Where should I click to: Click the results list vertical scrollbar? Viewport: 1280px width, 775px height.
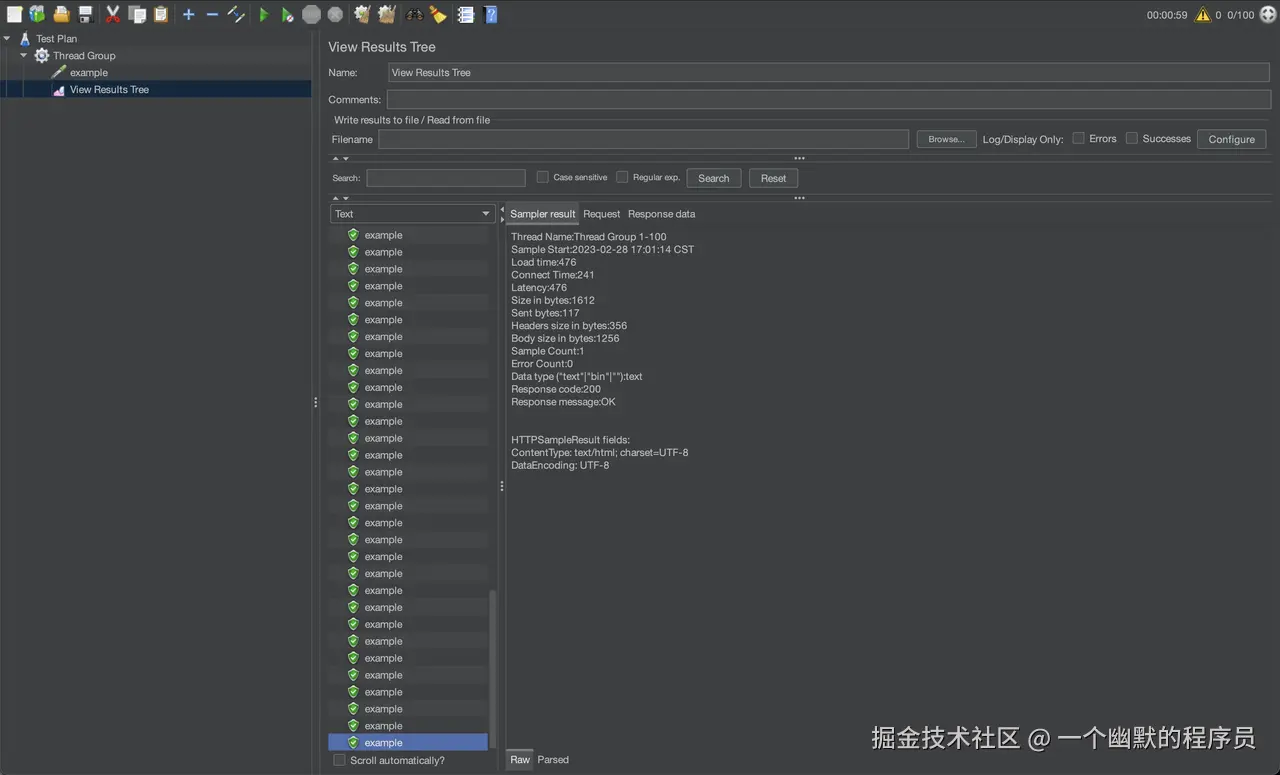click(491, 668)
